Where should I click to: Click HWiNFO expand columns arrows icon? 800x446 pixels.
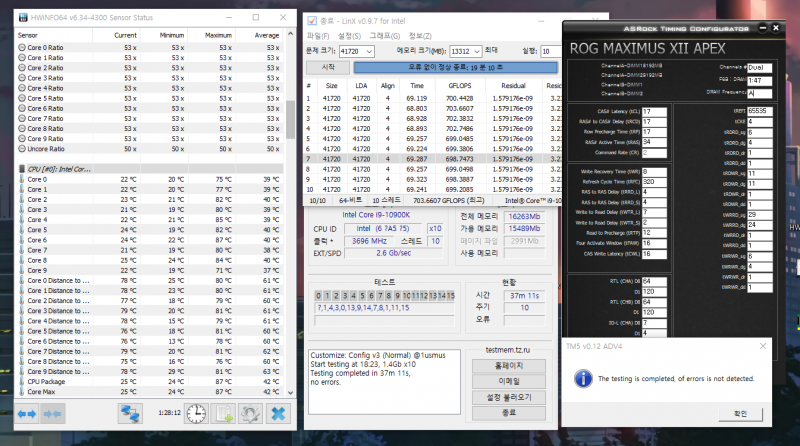(27, 414)
